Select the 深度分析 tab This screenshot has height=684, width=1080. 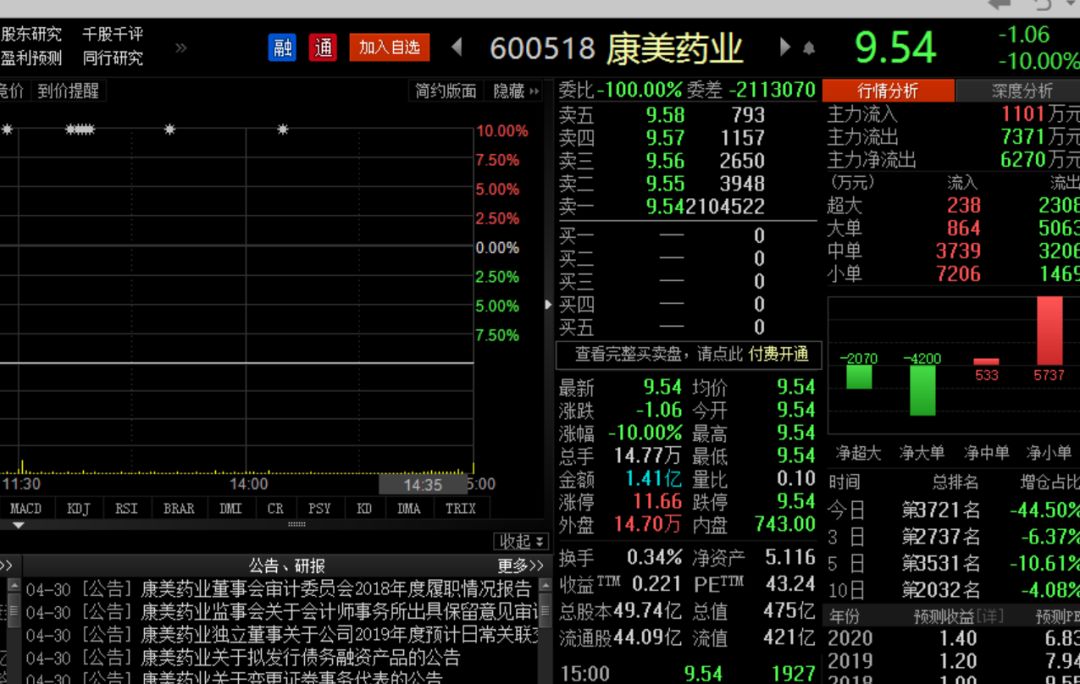(1021, 91)
